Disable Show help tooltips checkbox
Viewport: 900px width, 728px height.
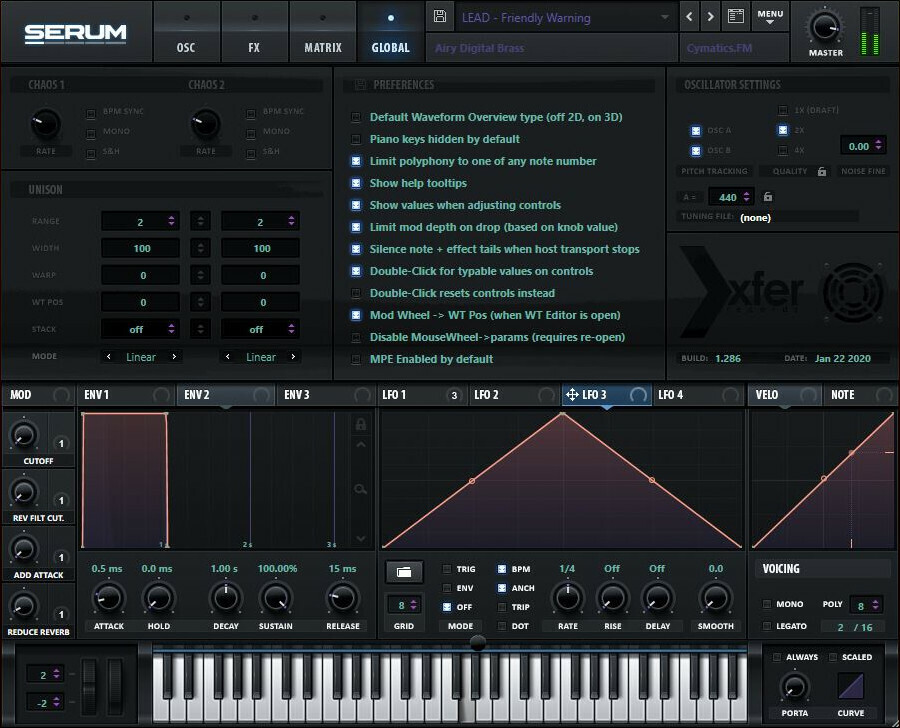point(356,183)
